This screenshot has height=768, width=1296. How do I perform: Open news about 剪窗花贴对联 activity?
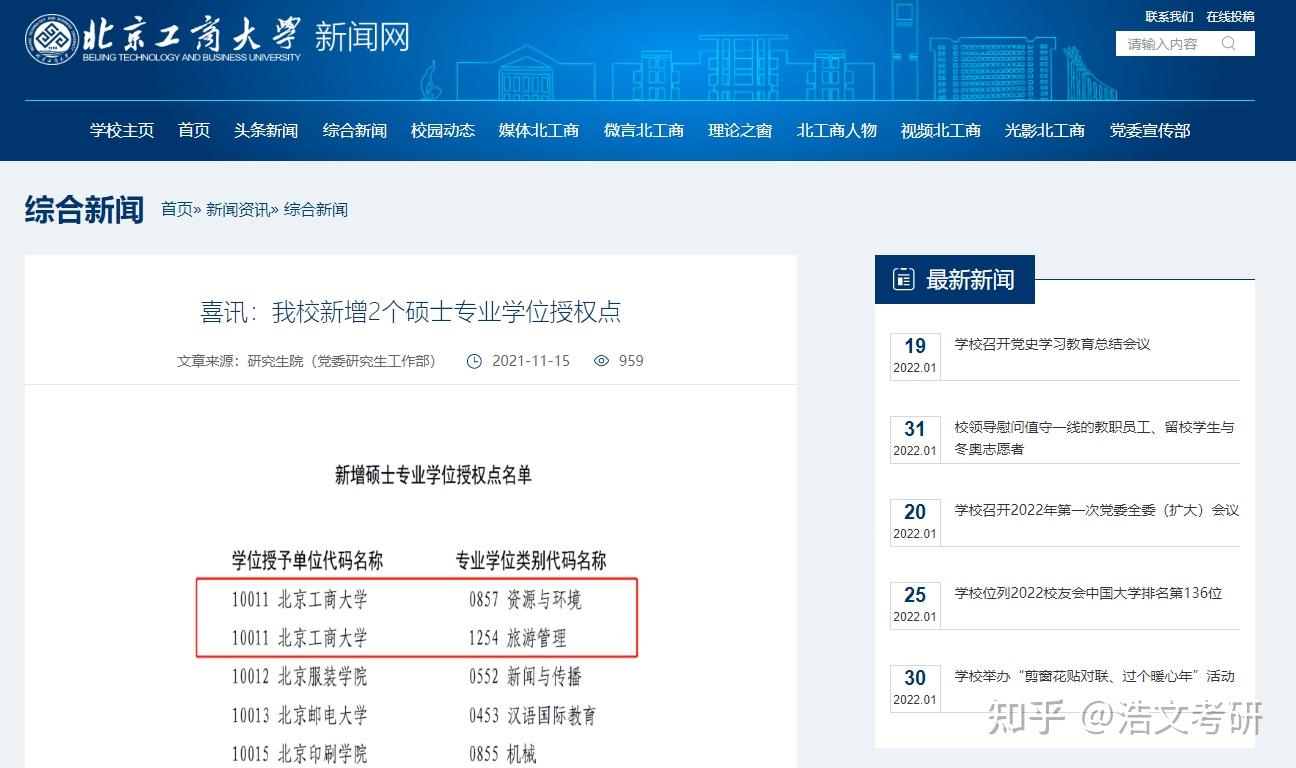click(x=1095, y=676)
